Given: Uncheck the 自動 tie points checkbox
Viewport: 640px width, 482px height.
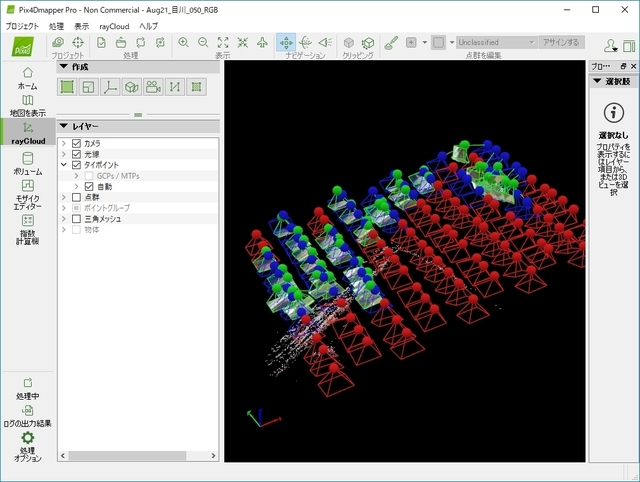Looking at the screenshot, I should [x=89, y=187].
